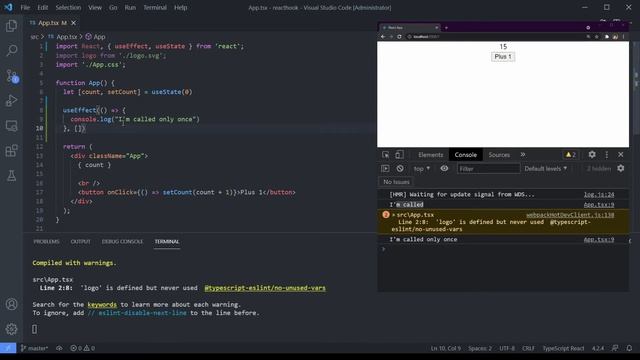Open the Run and Debug view

point(11,100)
